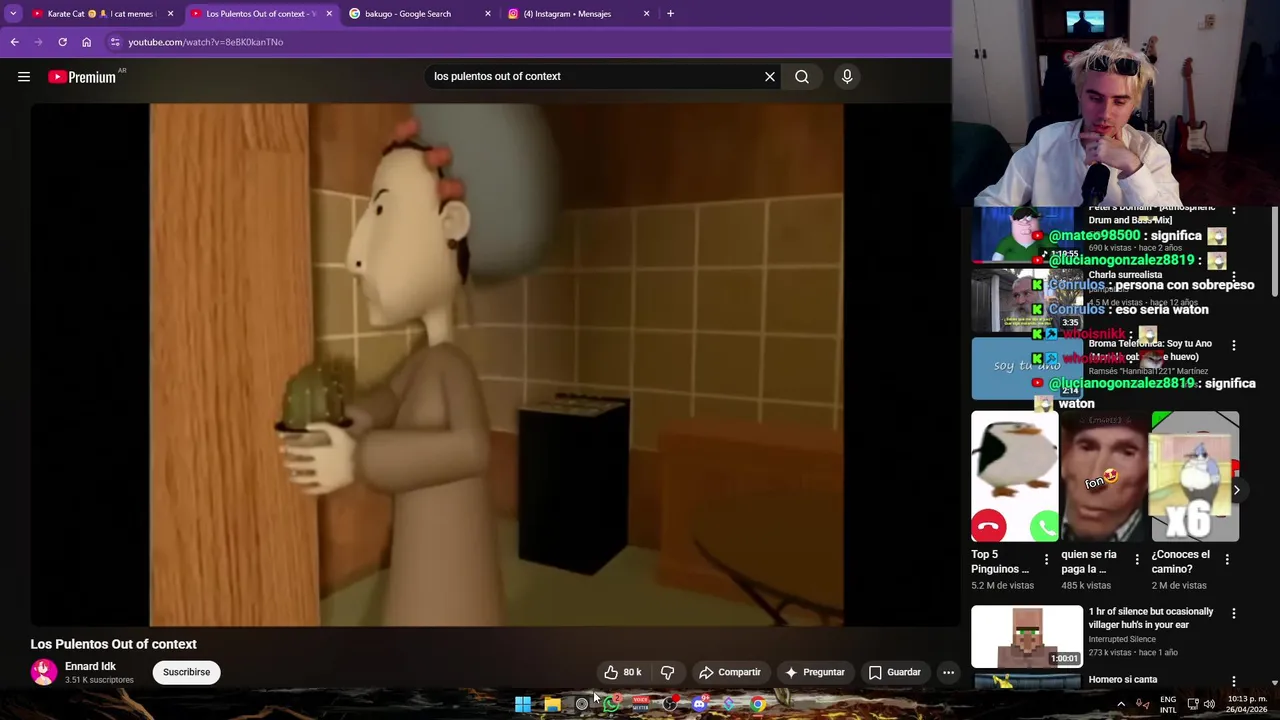Open File Explorer from taskbar
This screenshot has width=1280, height=720.
(552, 704)
